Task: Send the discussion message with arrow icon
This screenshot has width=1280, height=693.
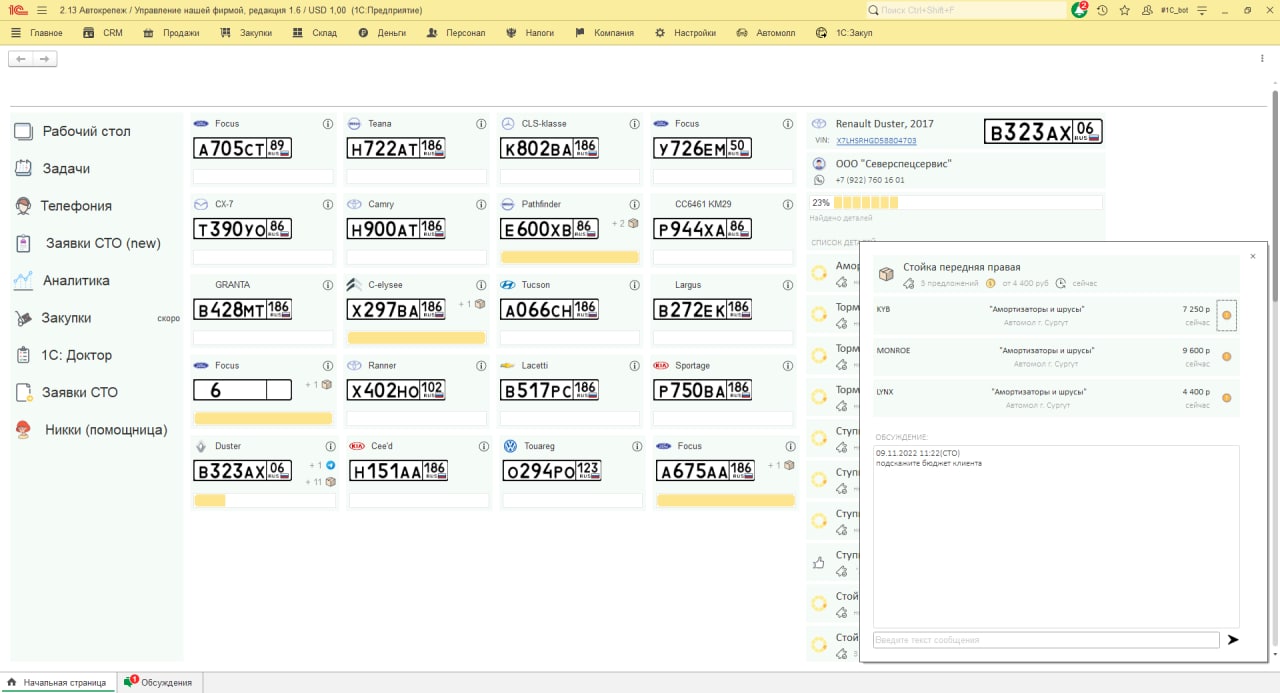Action: click(1233, 640)
